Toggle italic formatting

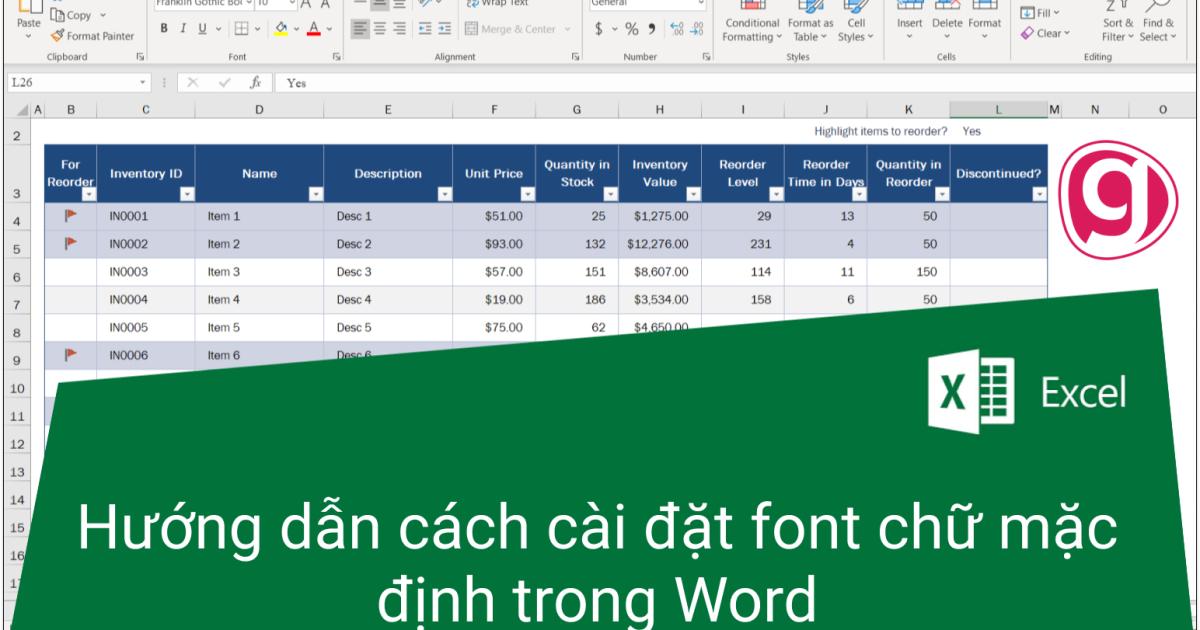click(183, 29)
